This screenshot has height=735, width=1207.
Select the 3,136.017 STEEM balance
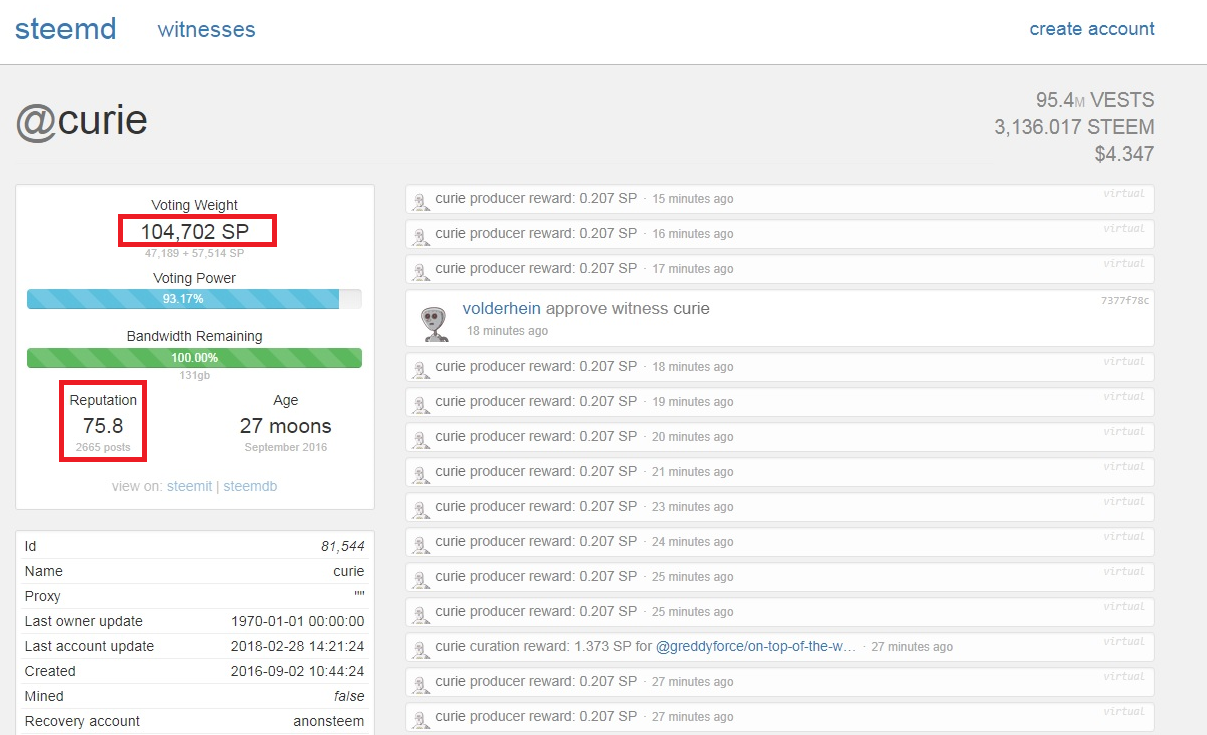tap(1074, 127)
